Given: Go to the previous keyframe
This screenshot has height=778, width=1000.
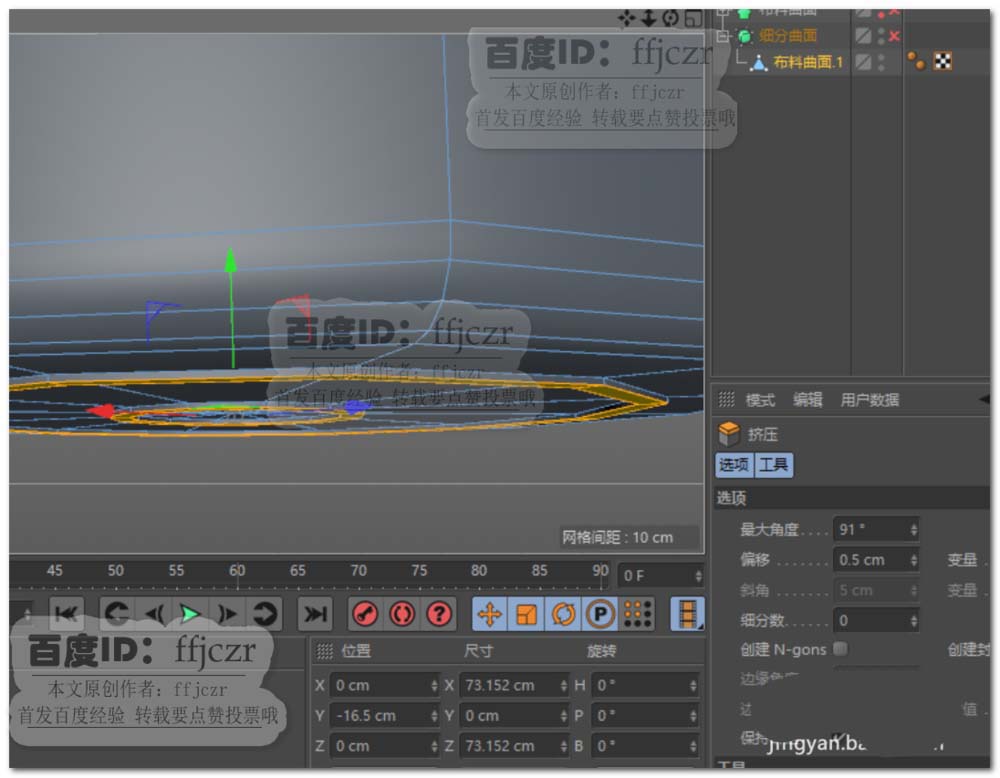Looking at the screenshot, I should [117, 614].
